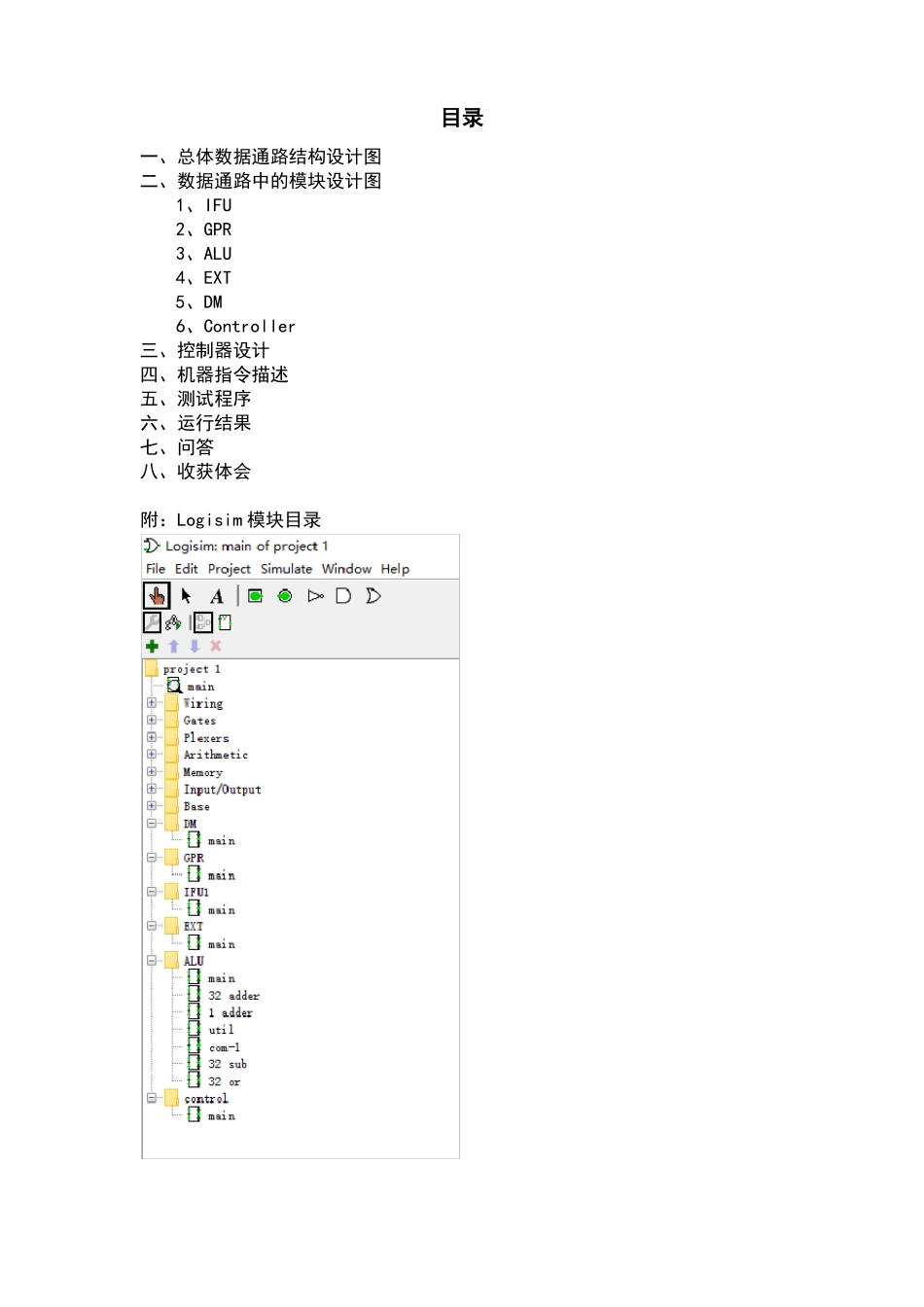Show the simulation hierarchy view
Viewport: 924px width, 1307px height.
click(173, 622)
